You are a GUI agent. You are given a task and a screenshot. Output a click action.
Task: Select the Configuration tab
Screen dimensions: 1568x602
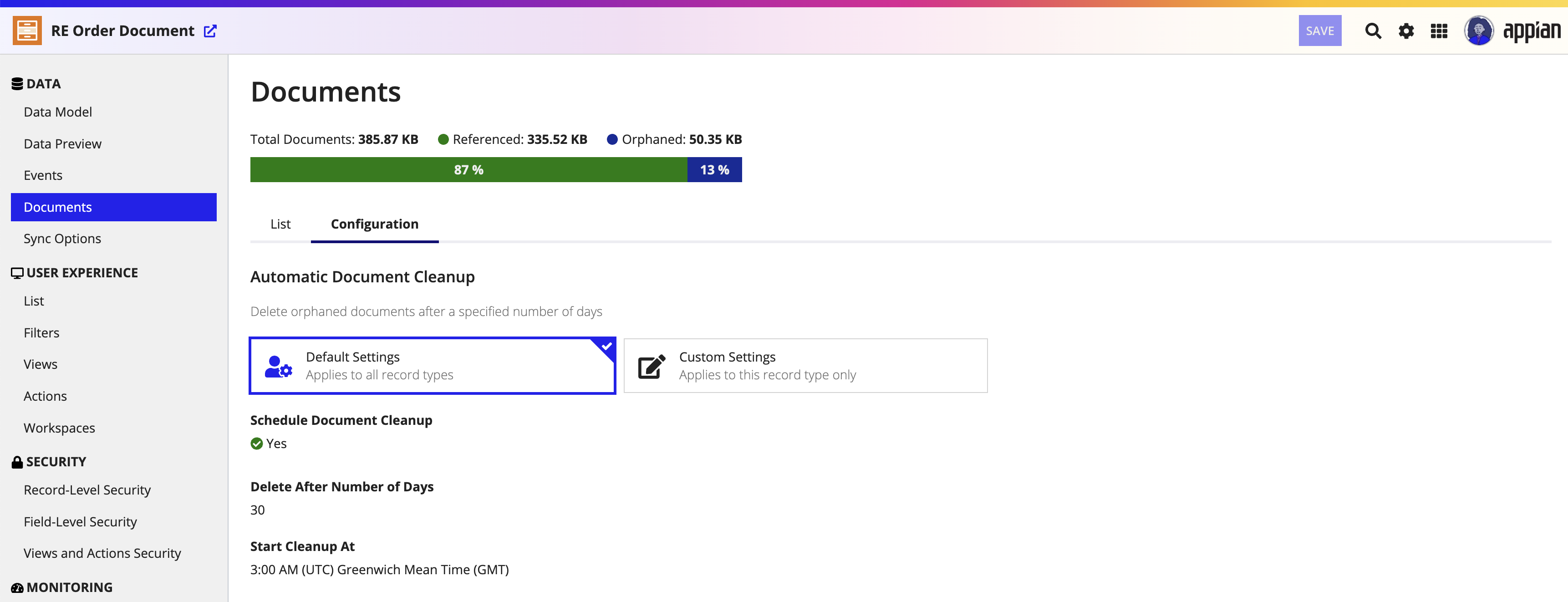pos(374,224)
